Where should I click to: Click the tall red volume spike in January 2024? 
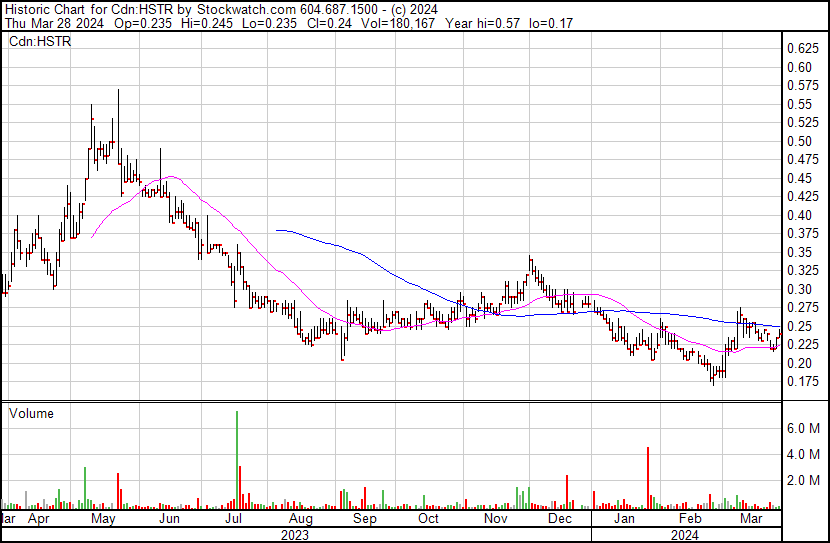[x=648, y=477]
